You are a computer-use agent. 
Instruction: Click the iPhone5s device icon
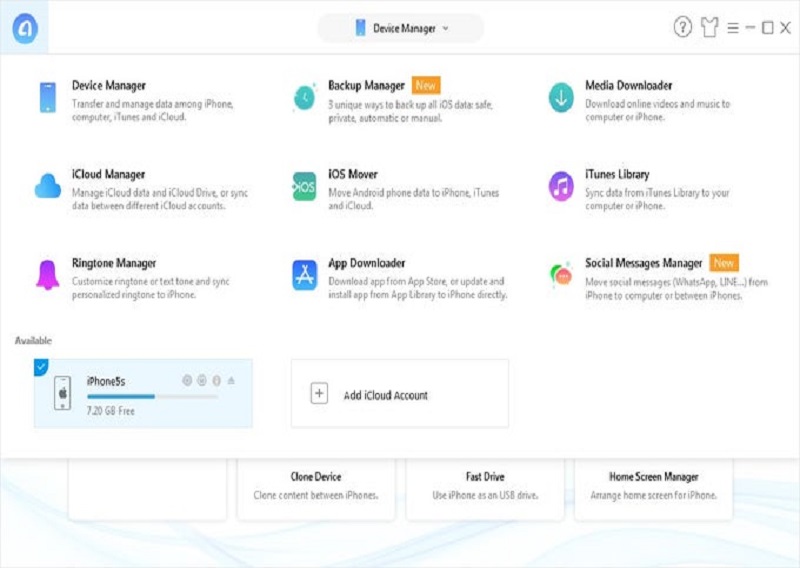[63, 393]
